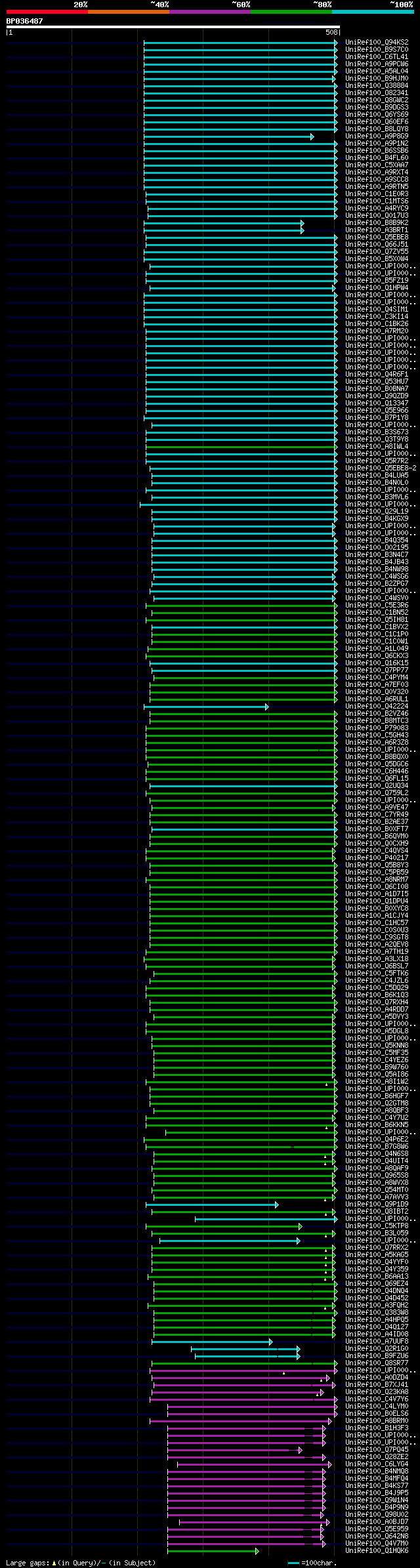Viewport: 420px width, 1568px height.
Task: Open hit UniRef100_Q38884
Action: pyautogui.click(x=377, y=86)
